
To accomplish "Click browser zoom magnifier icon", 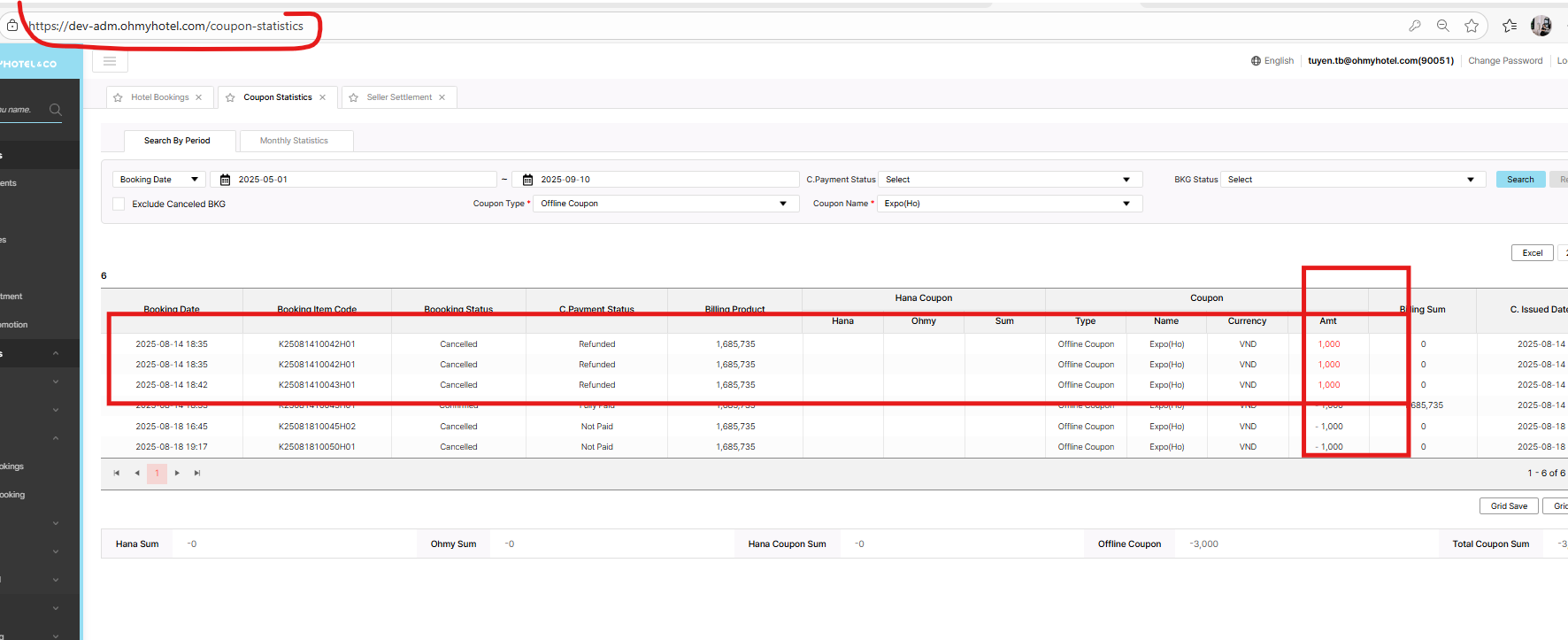I will click(1442, 26).
